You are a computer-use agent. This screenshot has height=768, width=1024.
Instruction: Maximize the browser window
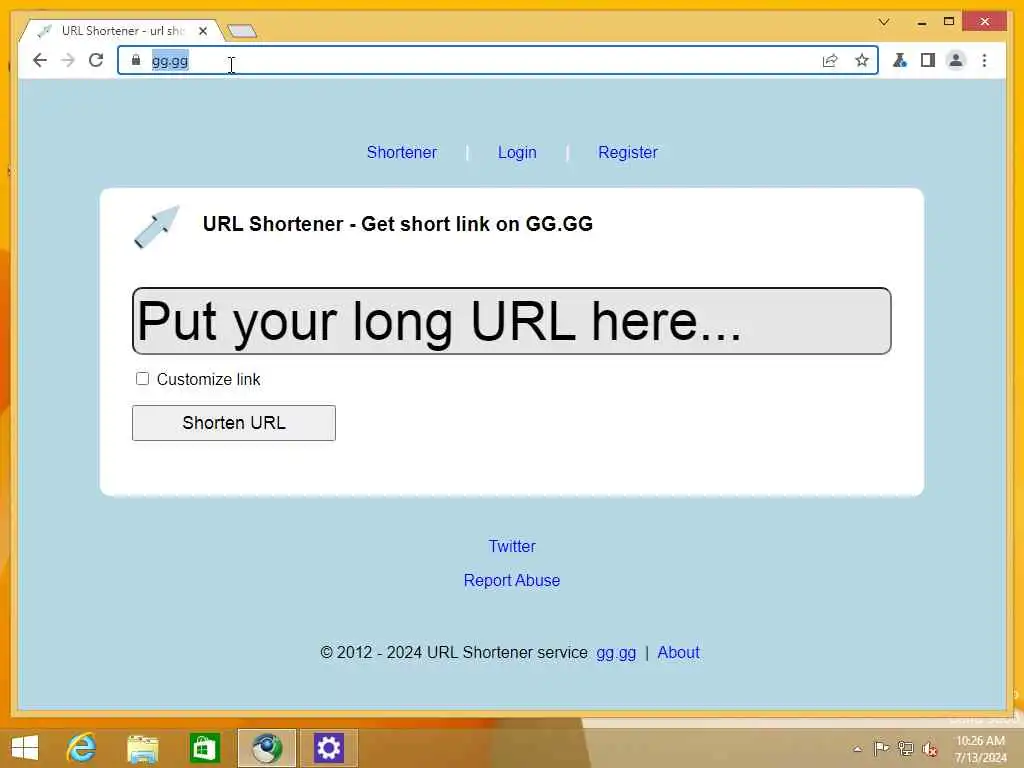pos(949,22)
